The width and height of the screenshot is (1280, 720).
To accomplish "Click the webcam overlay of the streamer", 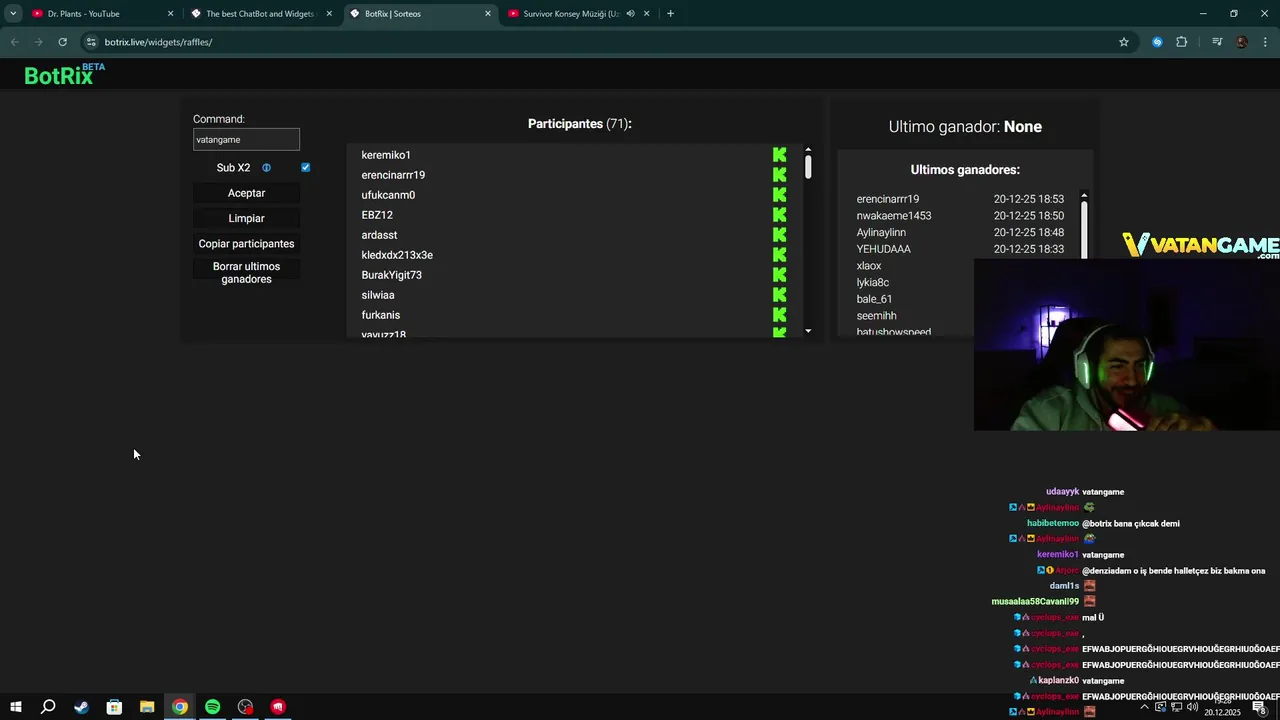I will coord(1127,345).
